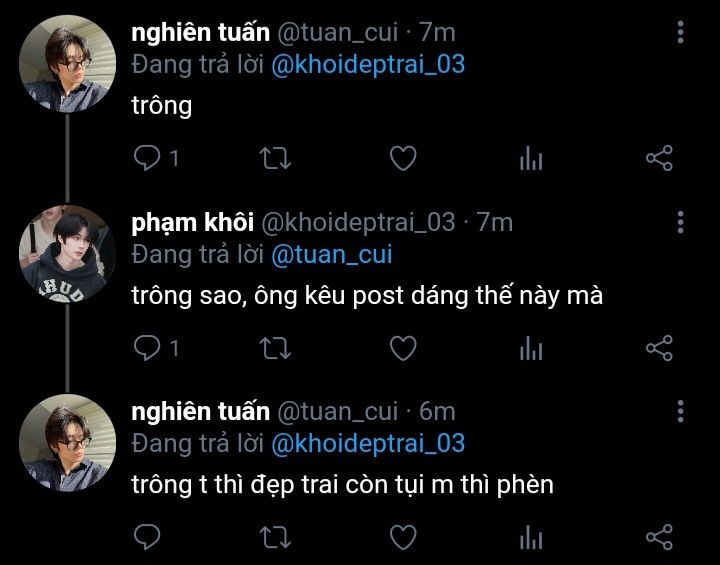Share the "tụi m thì phèn" tweet
This screenshot has width=720, height=565.
point(659,537)
